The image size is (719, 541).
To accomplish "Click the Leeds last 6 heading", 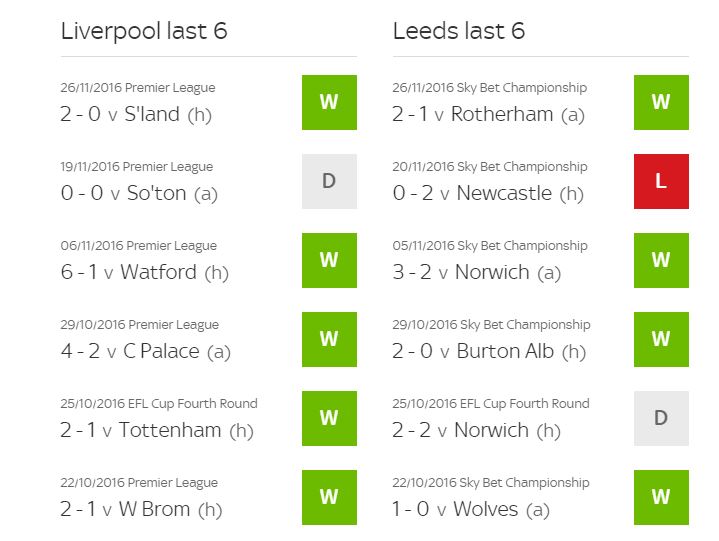I will click(x=459, y=31).
